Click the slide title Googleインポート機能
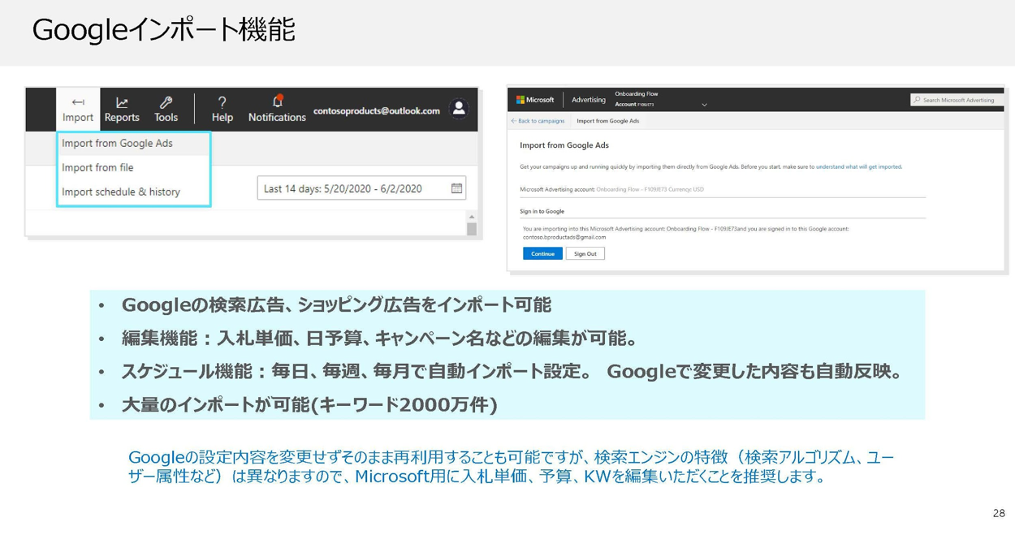Viewport: 1016px width, 535px height. (163, 30)
